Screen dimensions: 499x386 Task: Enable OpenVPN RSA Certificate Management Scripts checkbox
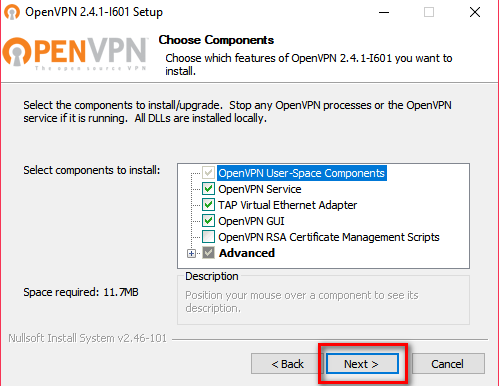pos(208,237)
